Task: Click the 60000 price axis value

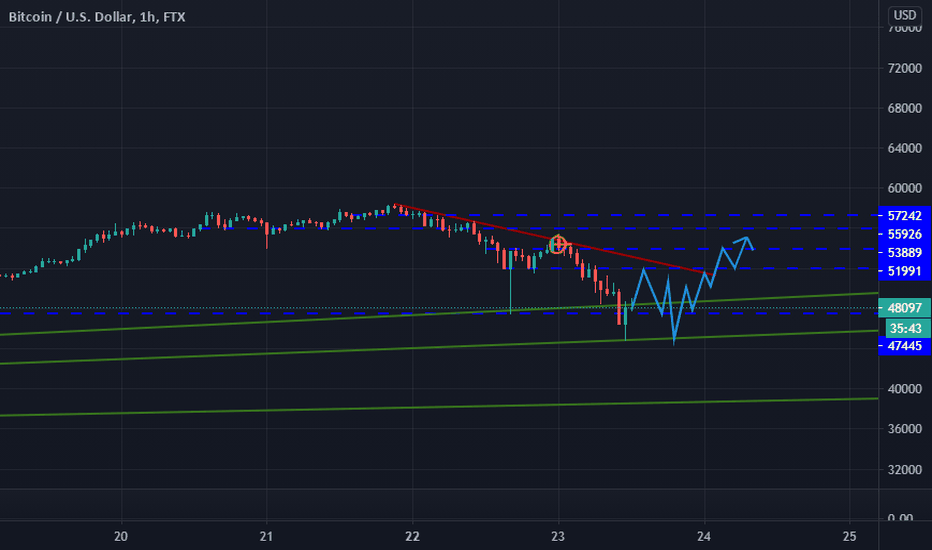Action: (904, 188)
